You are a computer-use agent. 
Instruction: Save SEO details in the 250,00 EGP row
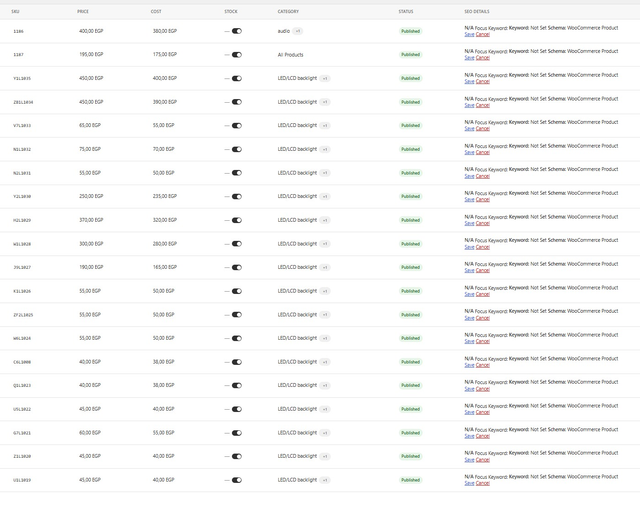point(469,200)
